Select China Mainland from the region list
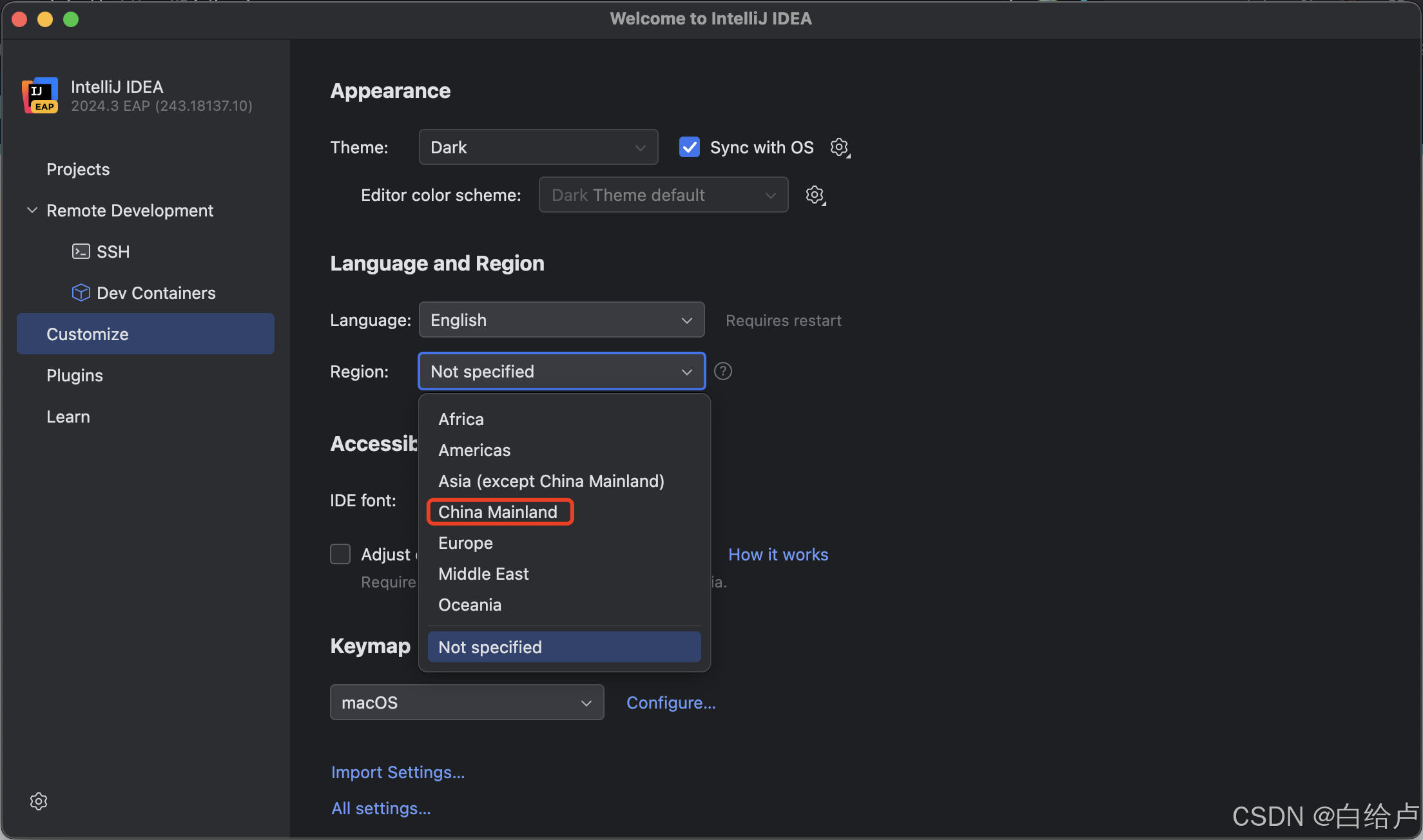1423x840 pixels. [x=498, y=512]
